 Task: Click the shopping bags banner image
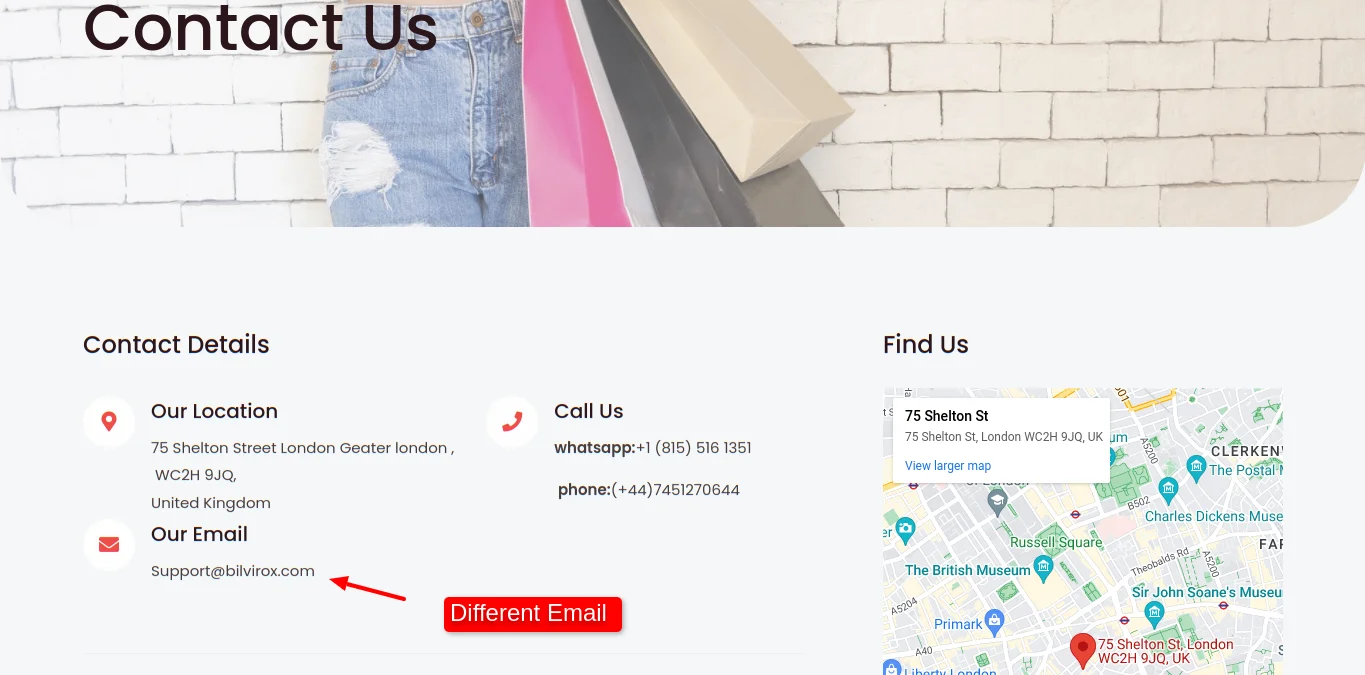click(x=682, y=113)
